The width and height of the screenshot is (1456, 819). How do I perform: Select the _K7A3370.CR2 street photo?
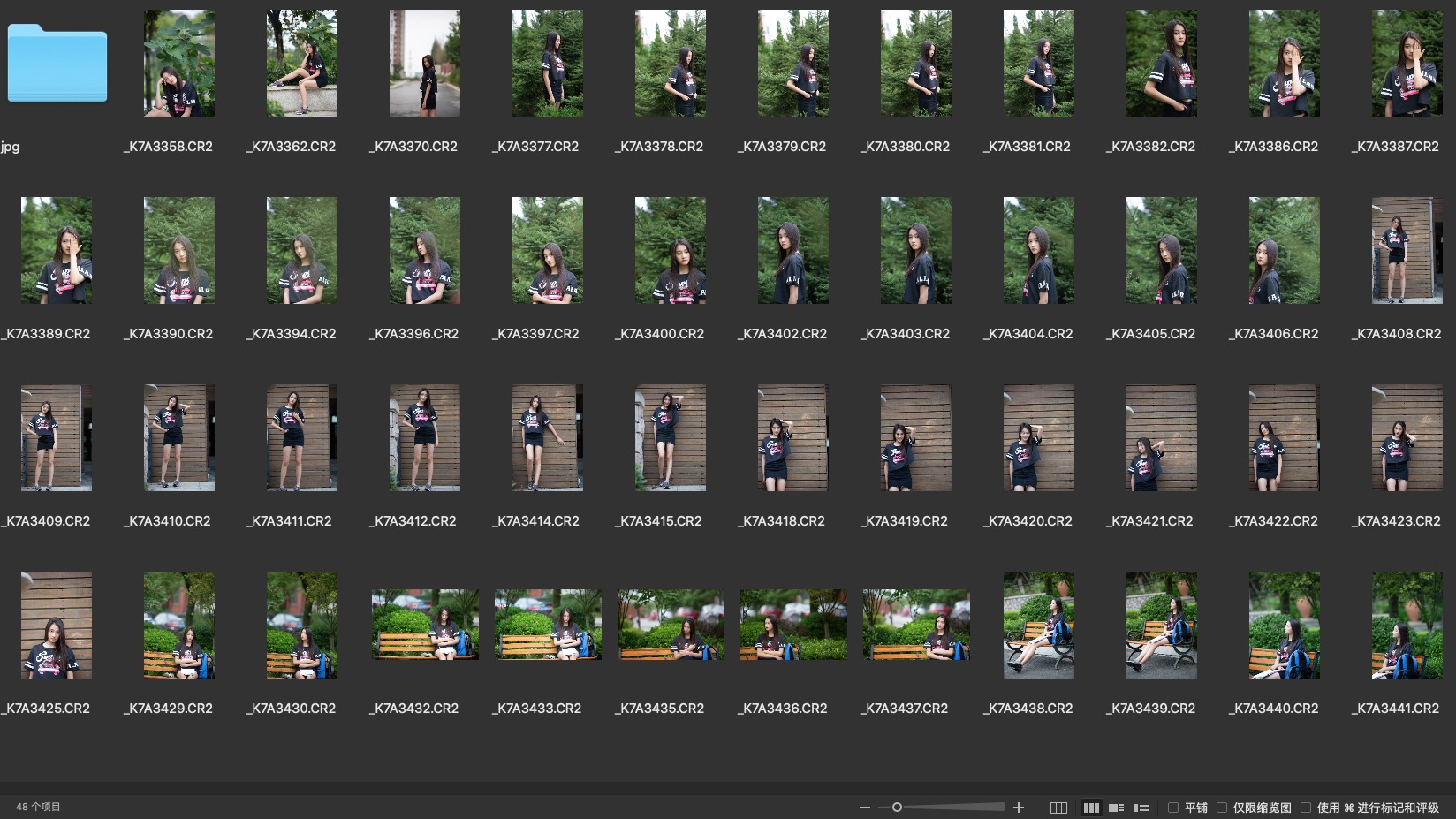coord(425,64)
